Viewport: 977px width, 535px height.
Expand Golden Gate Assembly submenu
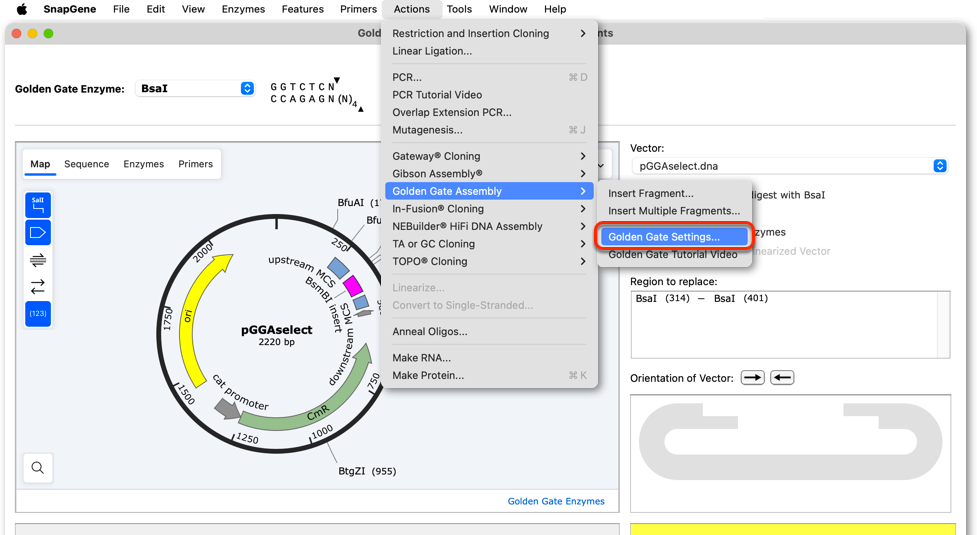[x=489, y=191]
